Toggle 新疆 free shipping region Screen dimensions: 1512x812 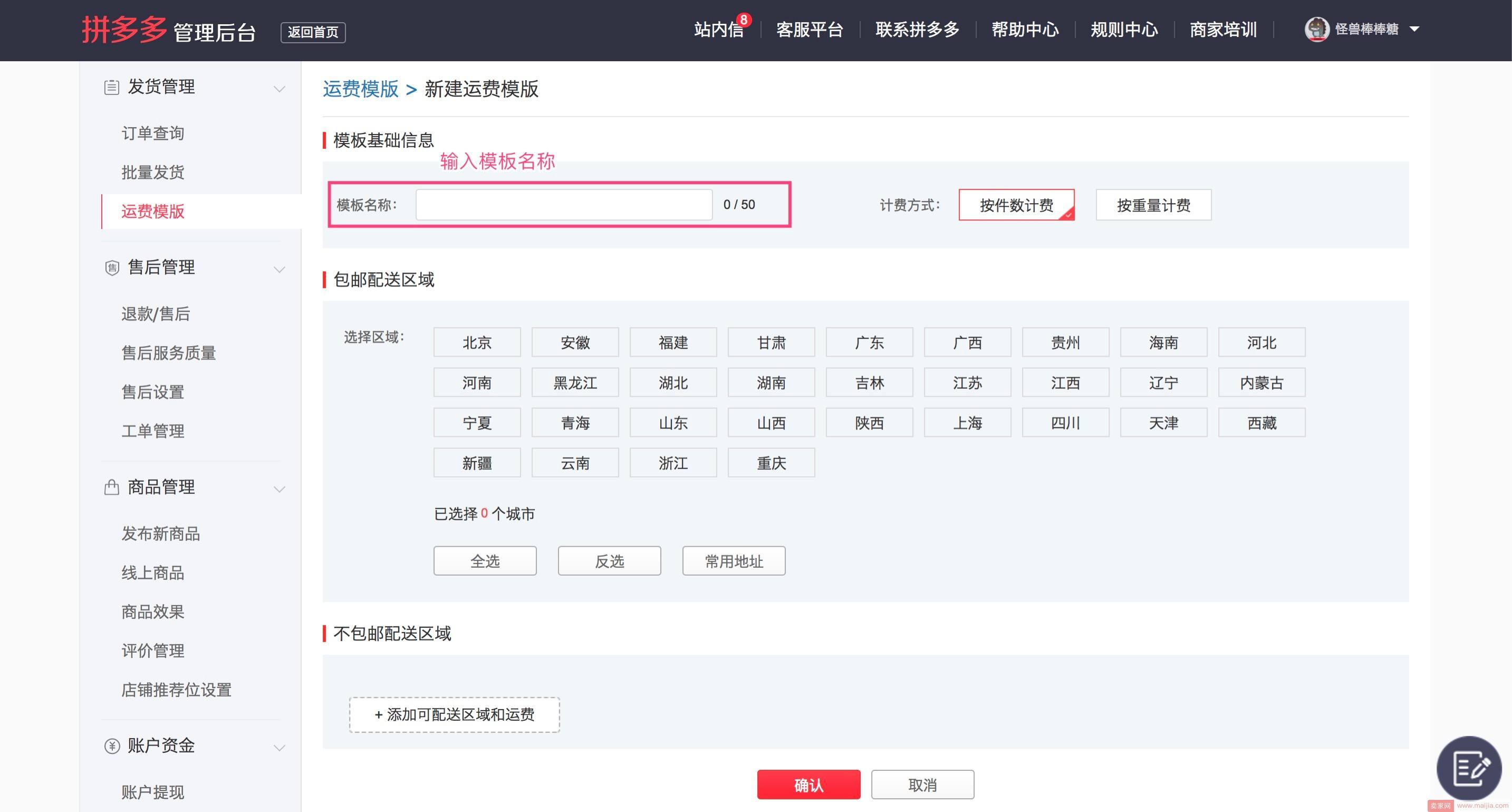click(477, 463)
